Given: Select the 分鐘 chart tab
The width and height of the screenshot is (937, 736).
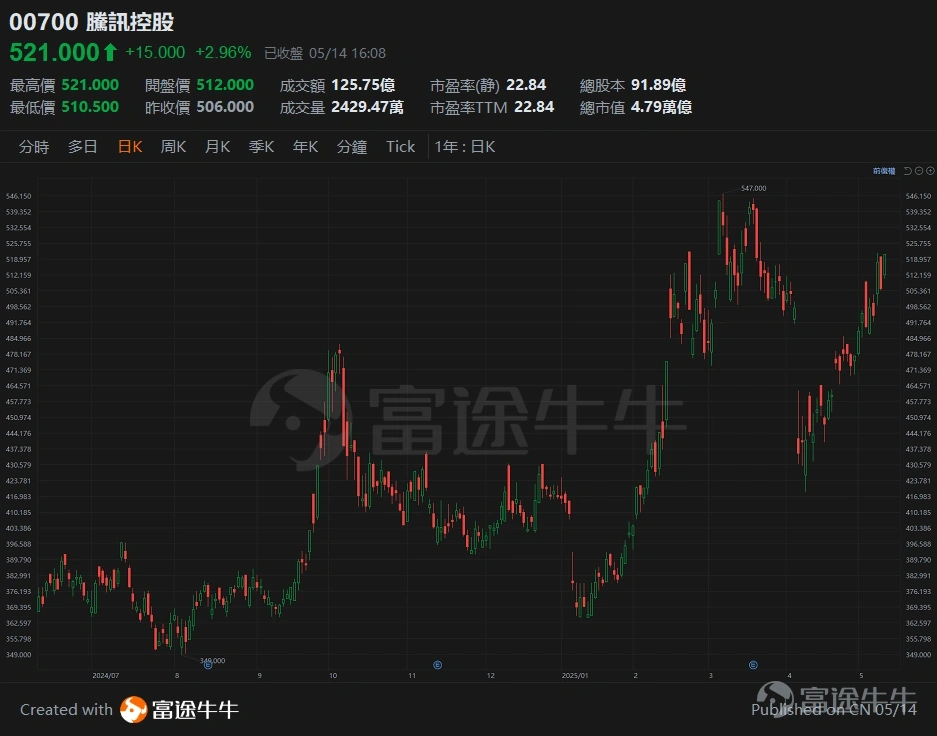Looking at the screenshot, I should coord(352,147).
